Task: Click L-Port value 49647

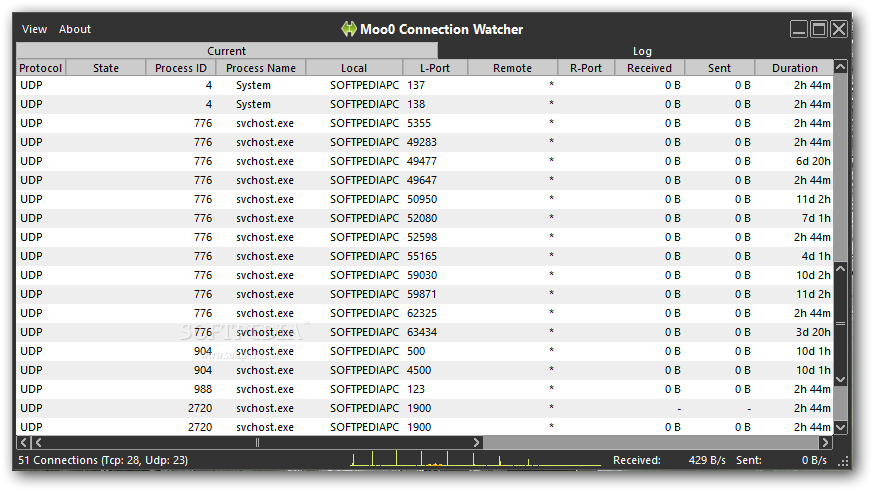Action: tap(421, 180)
